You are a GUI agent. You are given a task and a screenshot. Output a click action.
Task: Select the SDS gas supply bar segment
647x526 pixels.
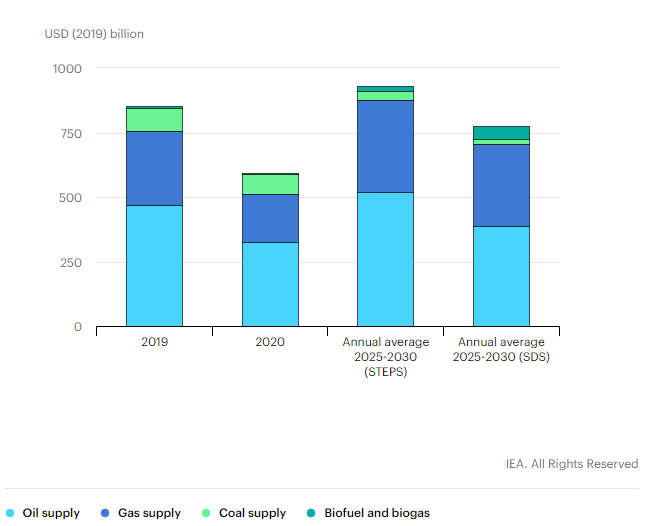[x=501, y=185]
